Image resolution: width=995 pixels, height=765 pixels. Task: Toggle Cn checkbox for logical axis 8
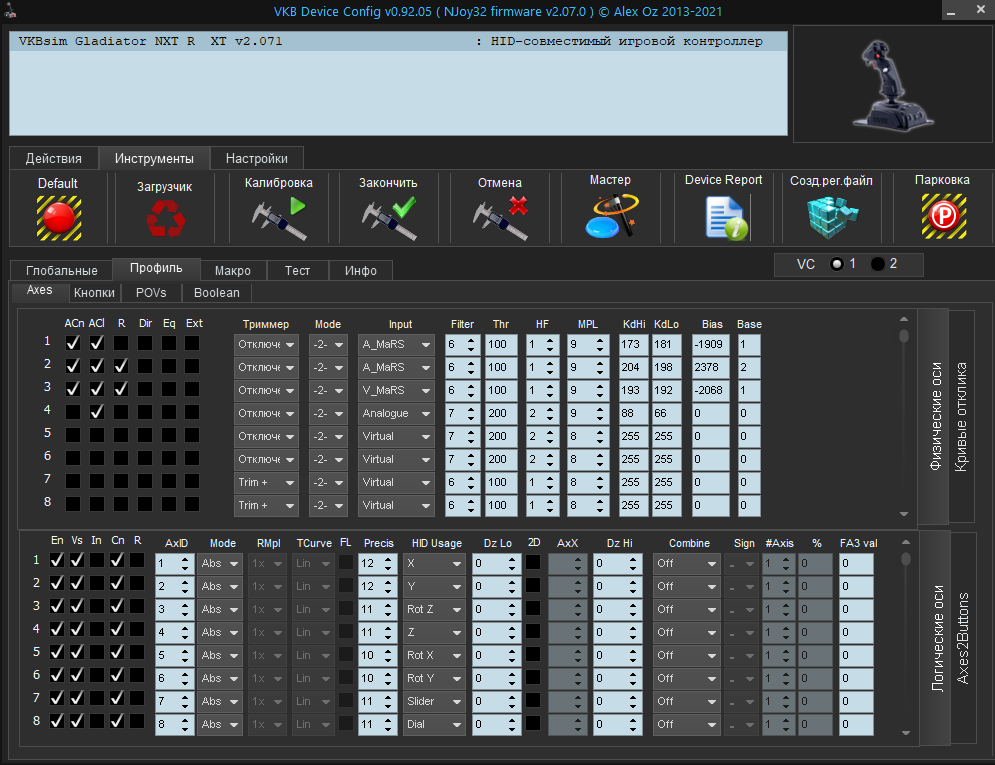117,721
